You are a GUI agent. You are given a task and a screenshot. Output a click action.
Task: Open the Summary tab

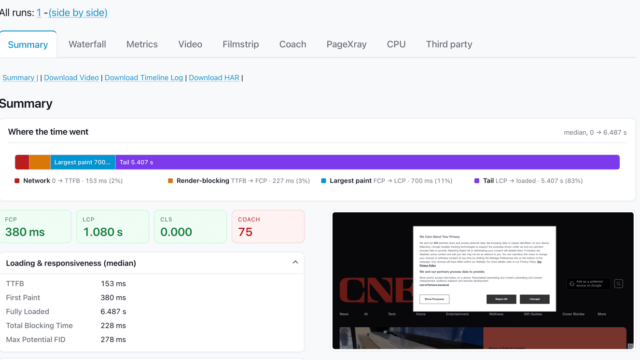click(28, 44)
